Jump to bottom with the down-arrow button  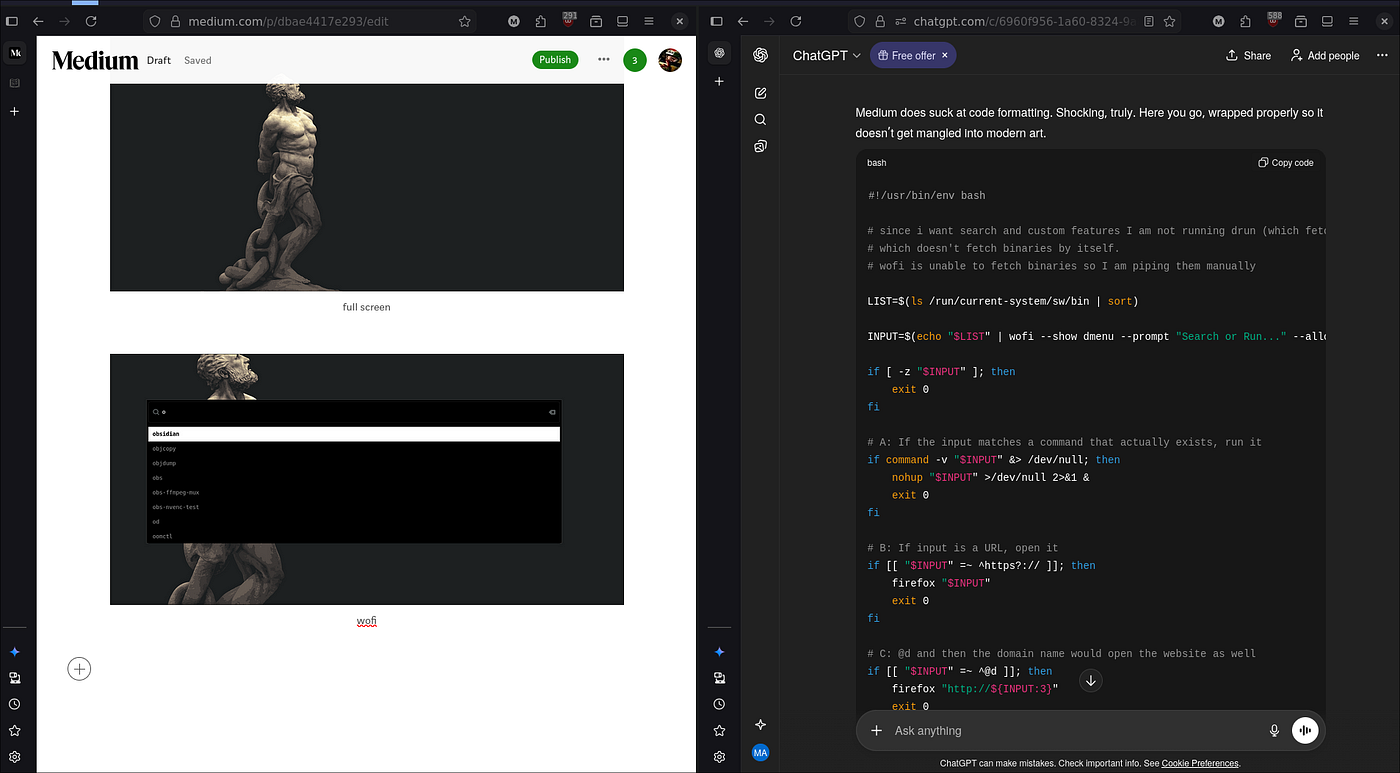1091,681
